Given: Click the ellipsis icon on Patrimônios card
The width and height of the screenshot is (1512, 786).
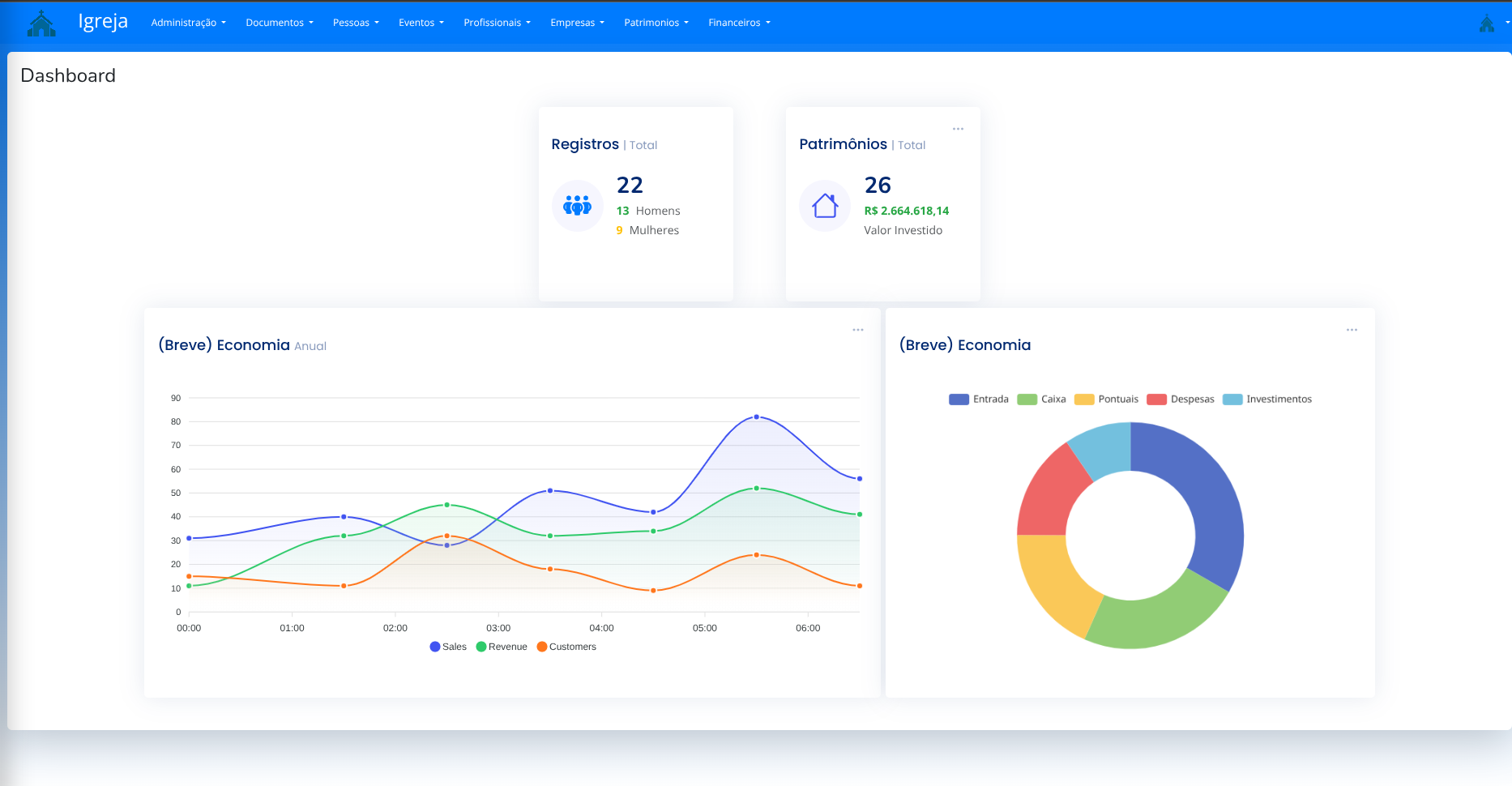Looking at the screenshot, I should (x=958, y=128).
